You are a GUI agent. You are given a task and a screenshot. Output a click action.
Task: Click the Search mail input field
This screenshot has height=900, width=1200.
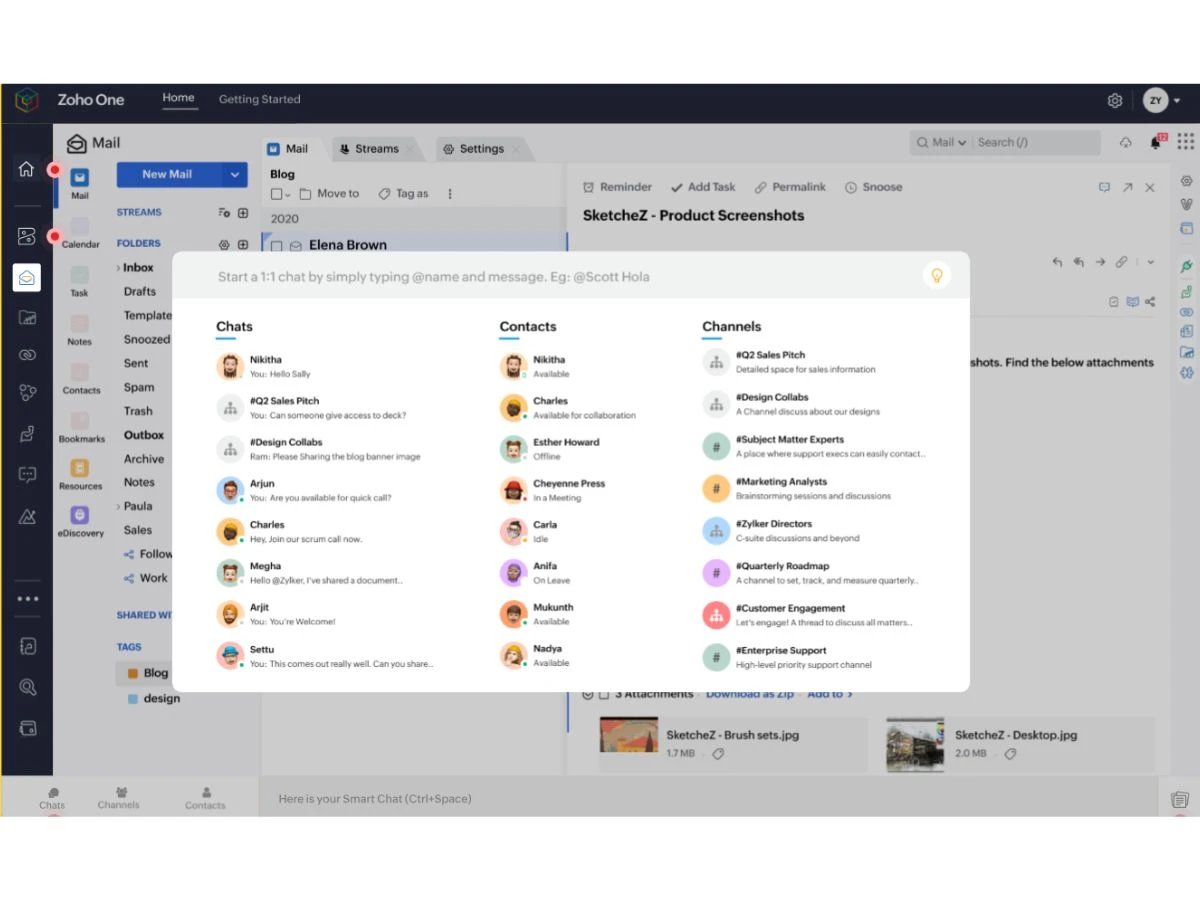point(1036,142)
